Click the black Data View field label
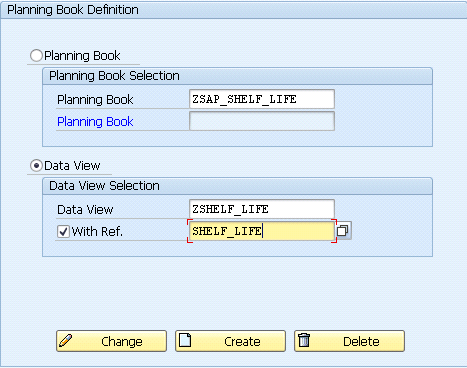This screenshot has height=368, width=467. 85,210
